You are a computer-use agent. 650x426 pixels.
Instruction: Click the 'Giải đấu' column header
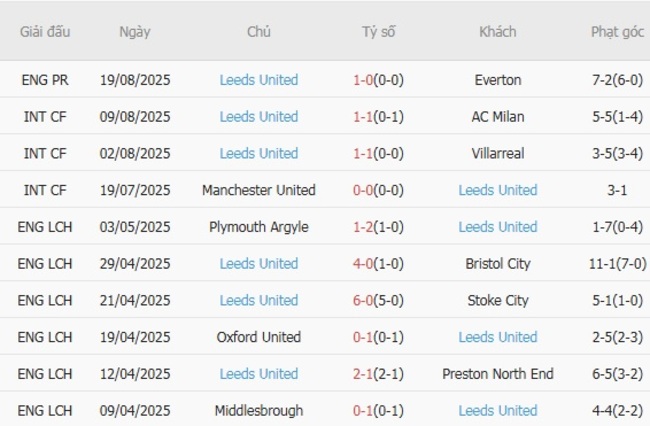coord(45,32)
